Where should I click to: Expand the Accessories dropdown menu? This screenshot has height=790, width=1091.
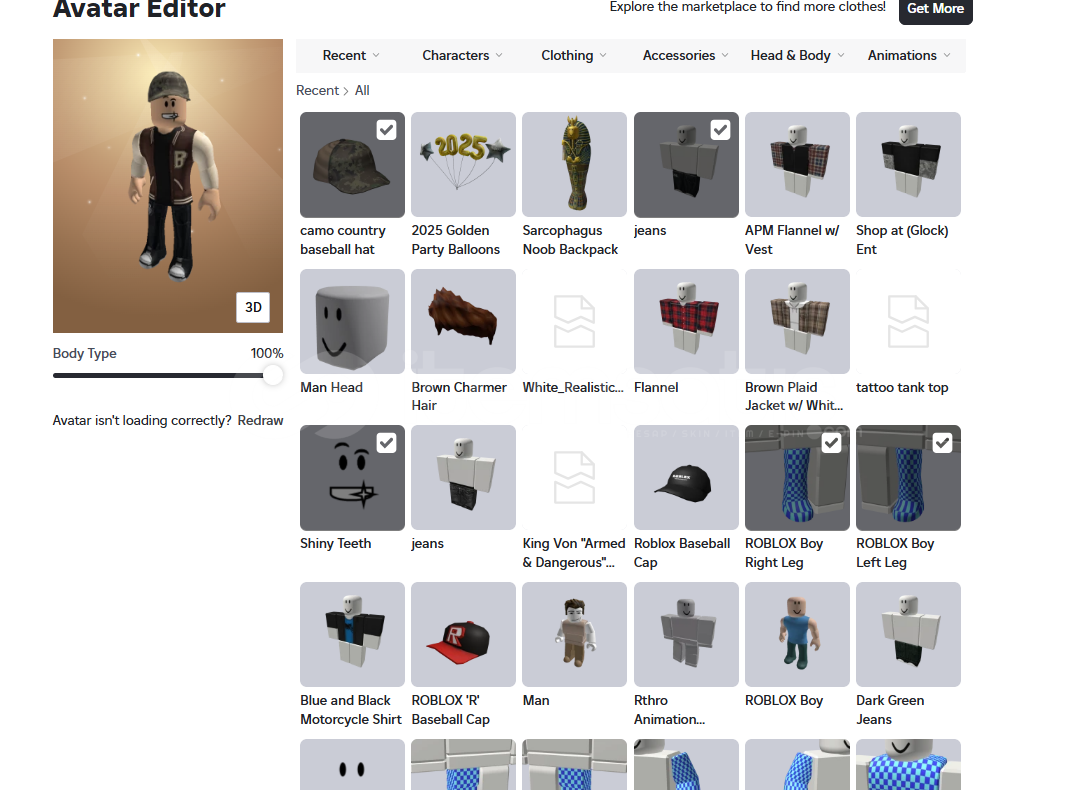[x=685, y=56]
